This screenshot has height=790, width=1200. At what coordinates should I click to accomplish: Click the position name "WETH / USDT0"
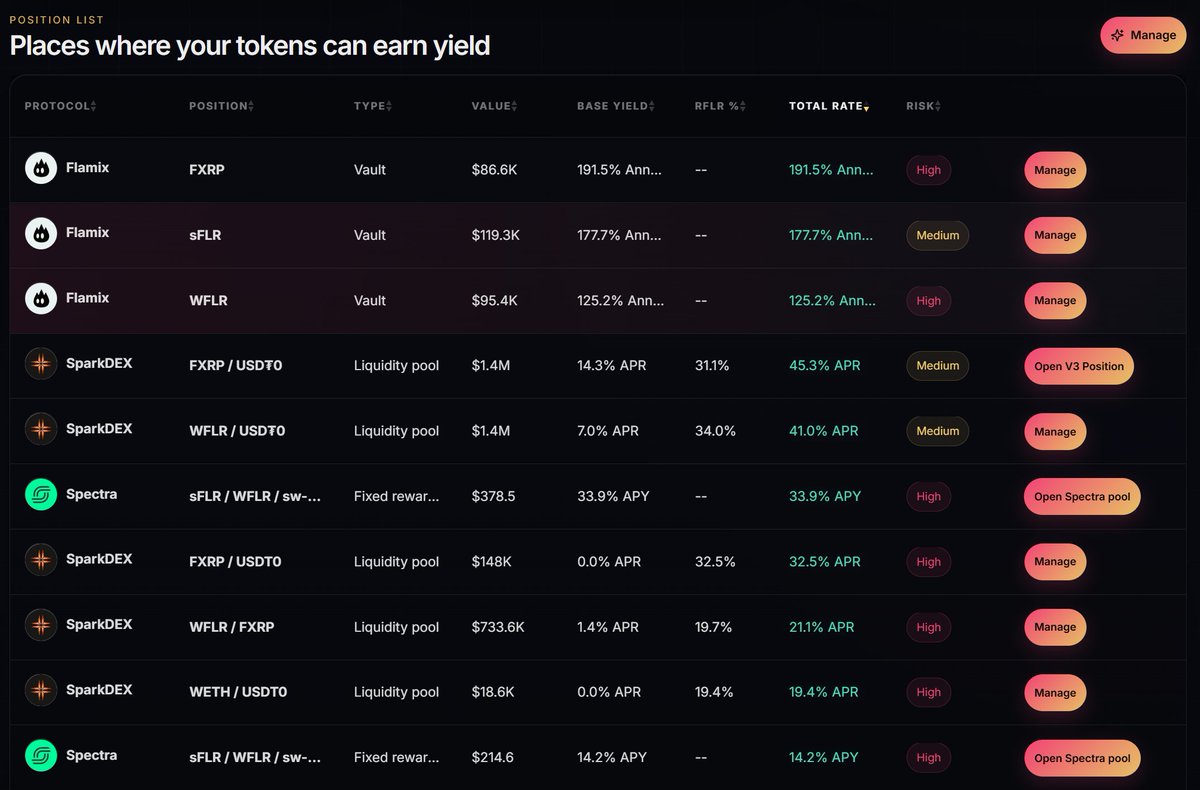coord(238,692)
